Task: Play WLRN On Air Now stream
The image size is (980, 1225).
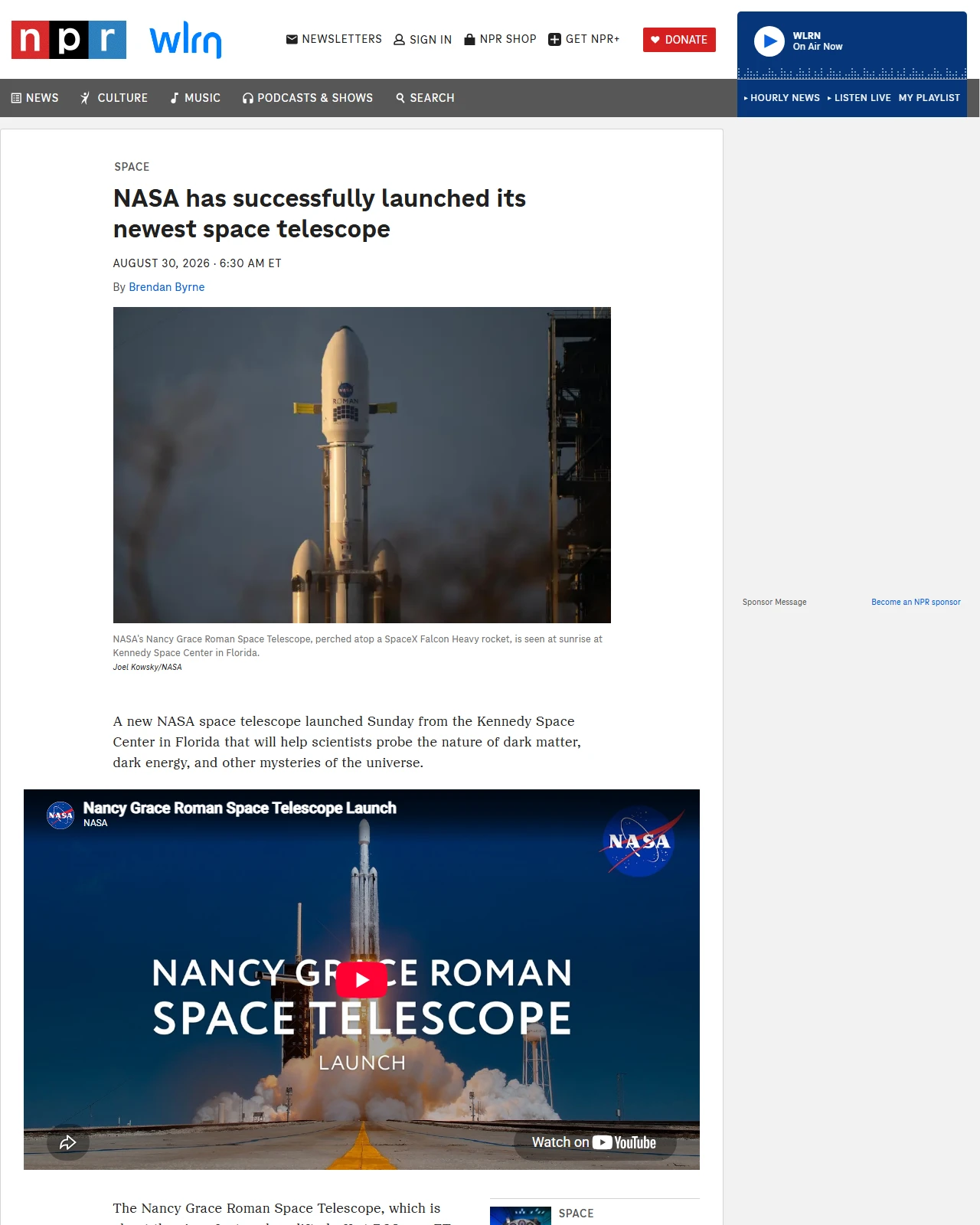Action: pos(769,41)
